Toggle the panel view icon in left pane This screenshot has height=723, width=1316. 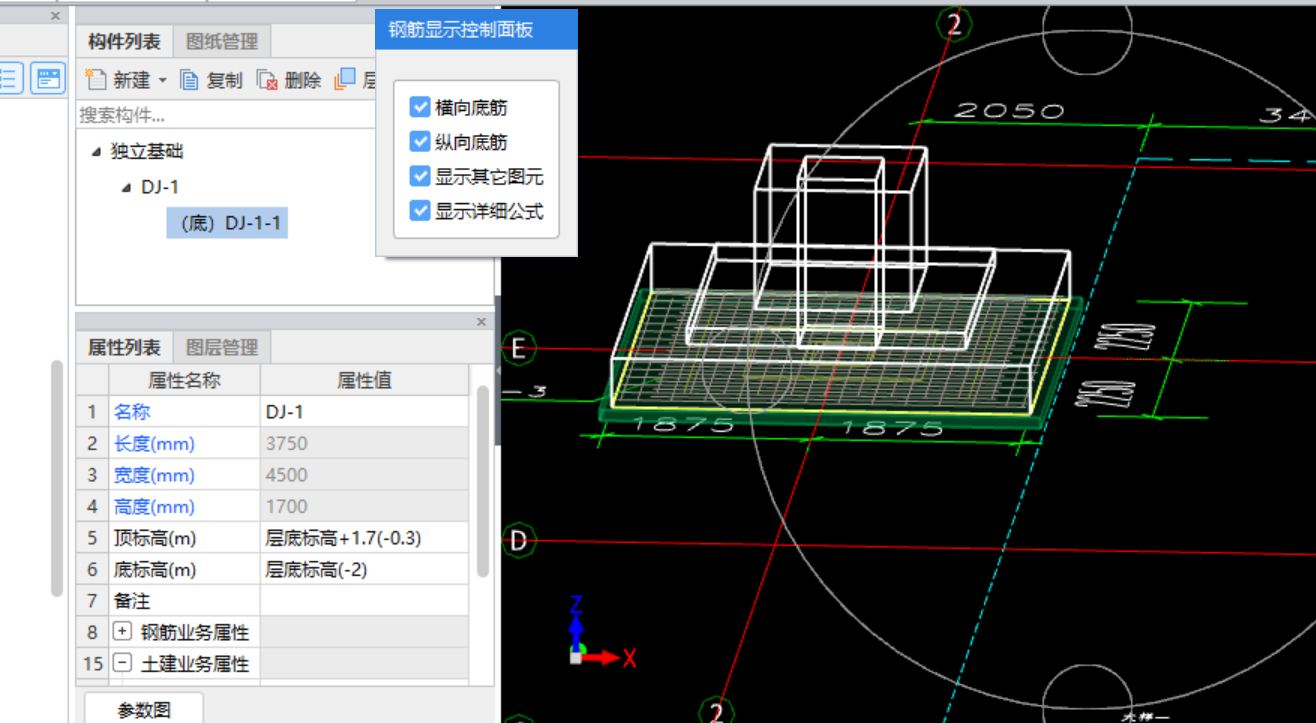pyautogui.click(x=47, y=78)
